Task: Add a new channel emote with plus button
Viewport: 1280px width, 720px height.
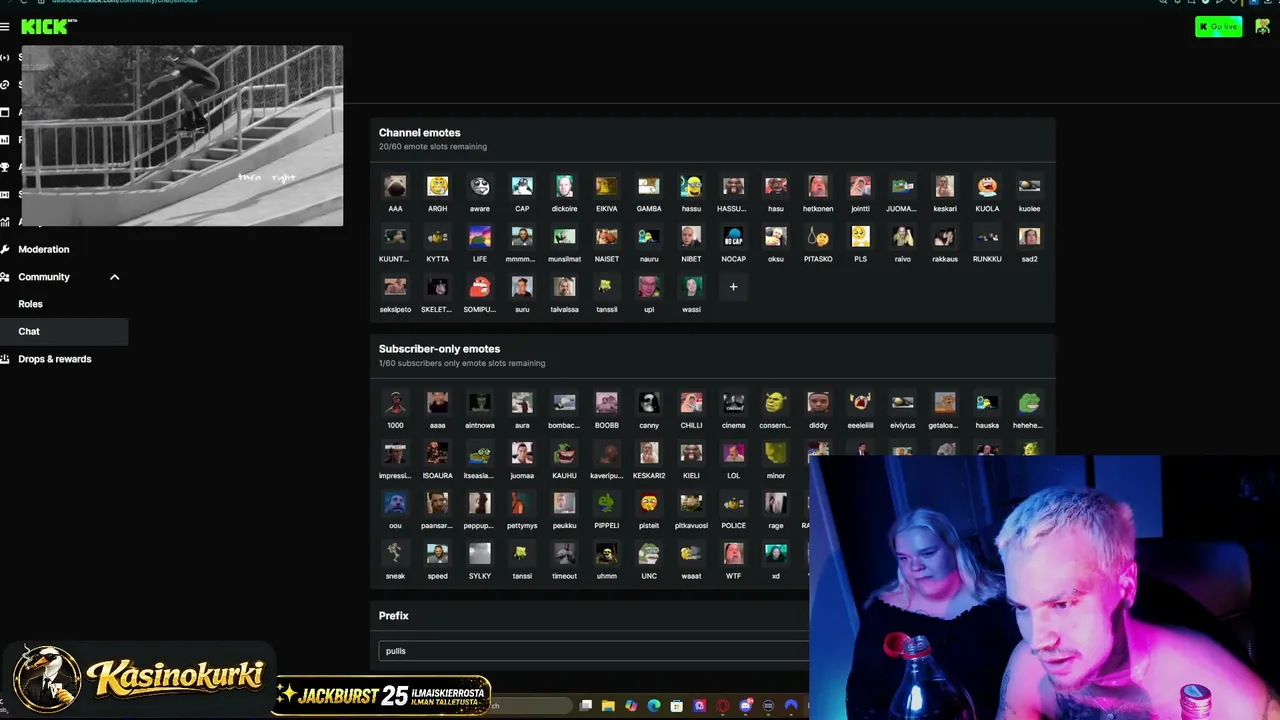Action: pyautogui.click(x=733, y=287)
